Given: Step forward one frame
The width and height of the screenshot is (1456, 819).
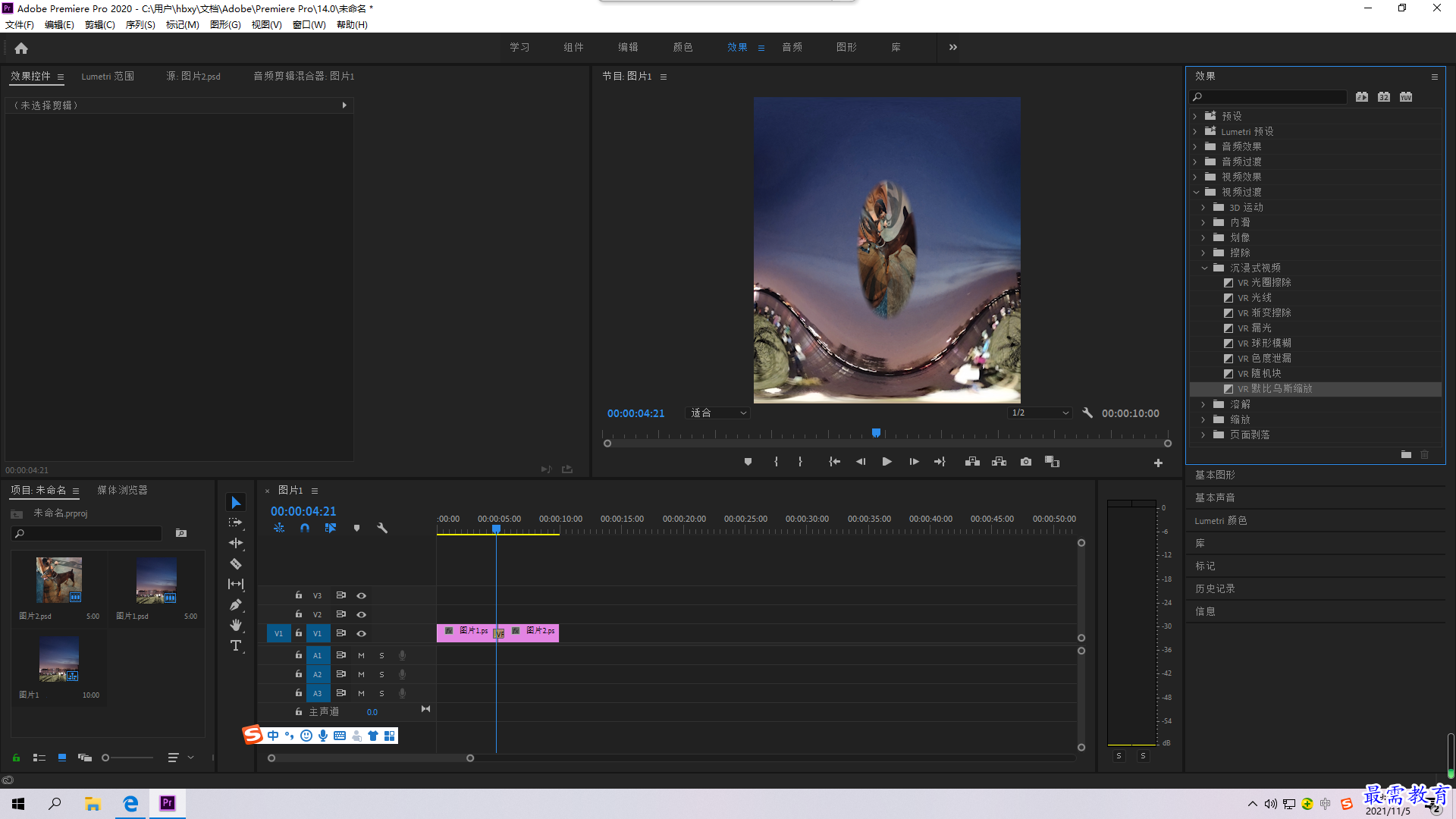Looking at the screenshot, I should (914, 462).
